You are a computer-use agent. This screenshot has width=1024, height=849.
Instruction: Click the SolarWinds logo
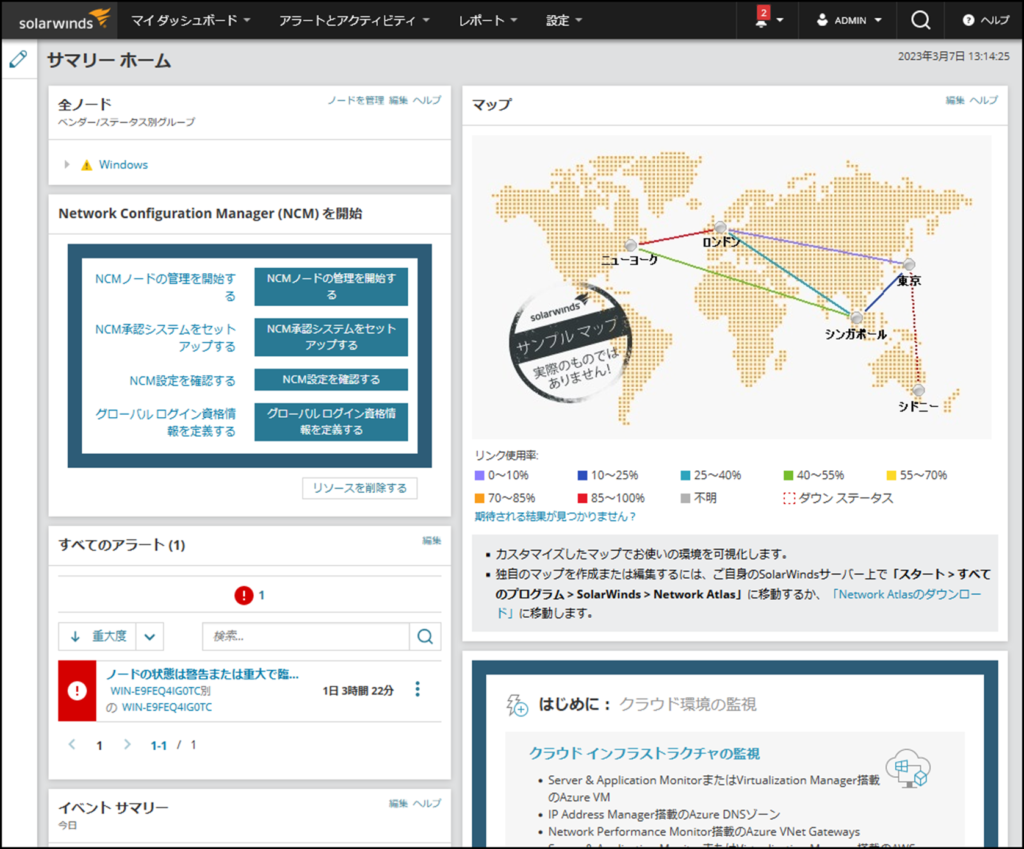tap(63, 20)
